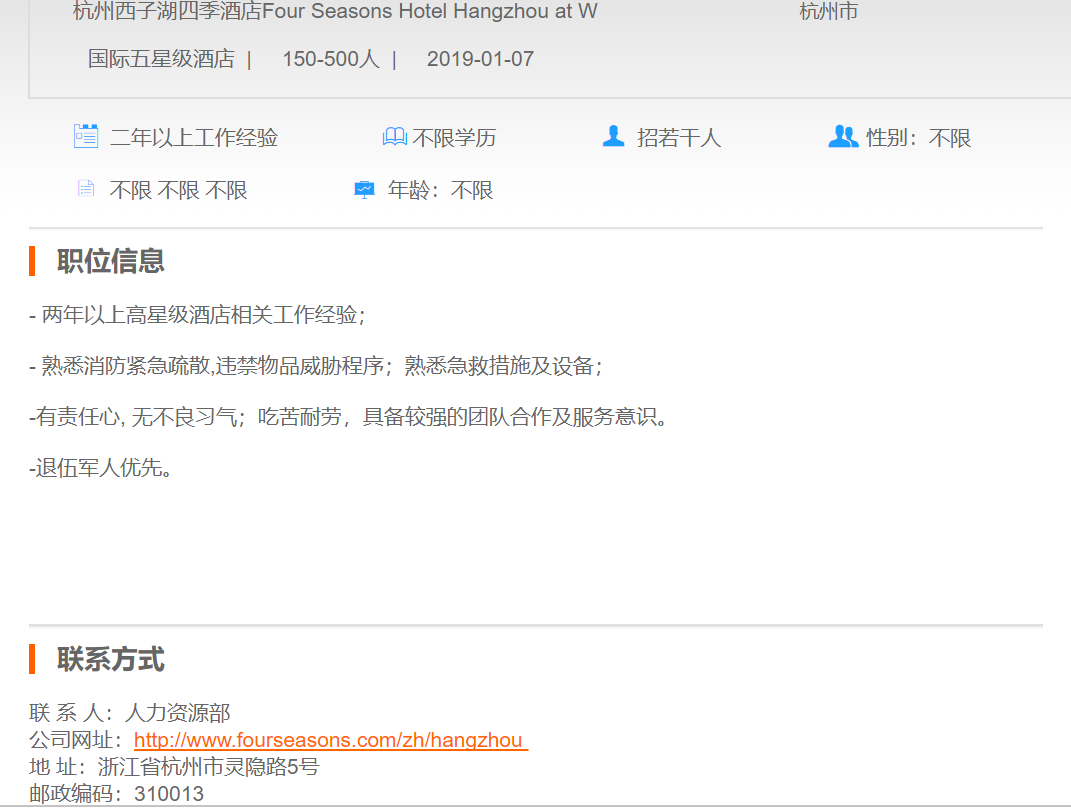The height and width of the screenshot is (808, 1071).
Task: Click the 联系方式 section heading
Action: 110,660
